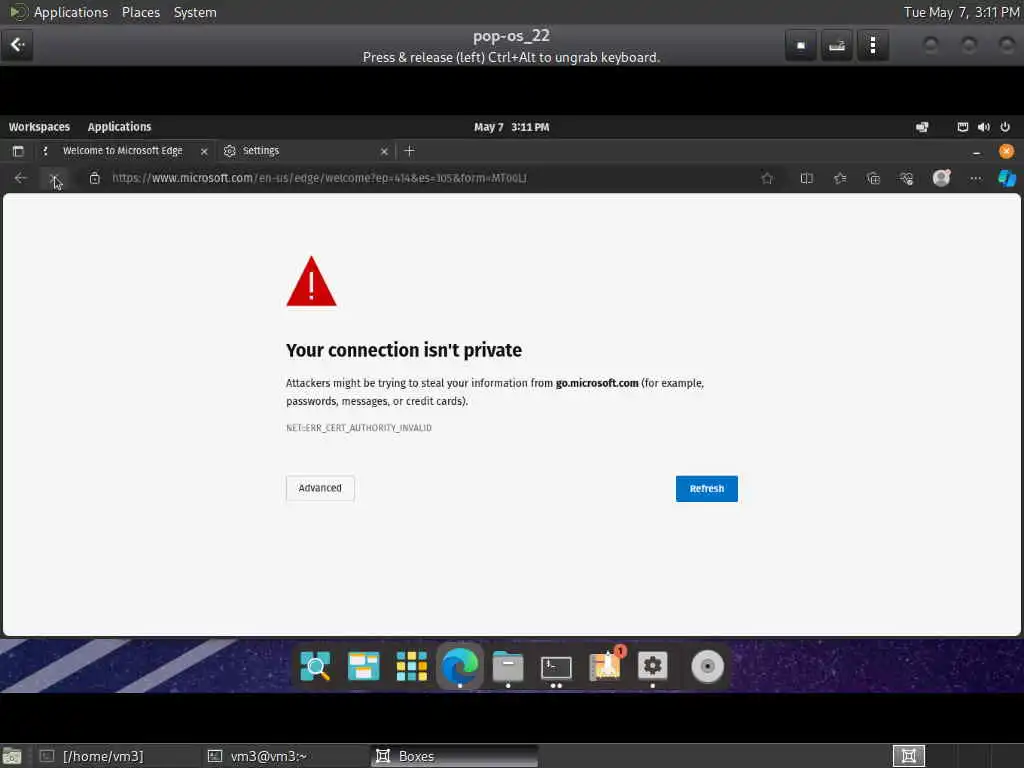Open host clock Tue May 7

(x=961, y=12)
